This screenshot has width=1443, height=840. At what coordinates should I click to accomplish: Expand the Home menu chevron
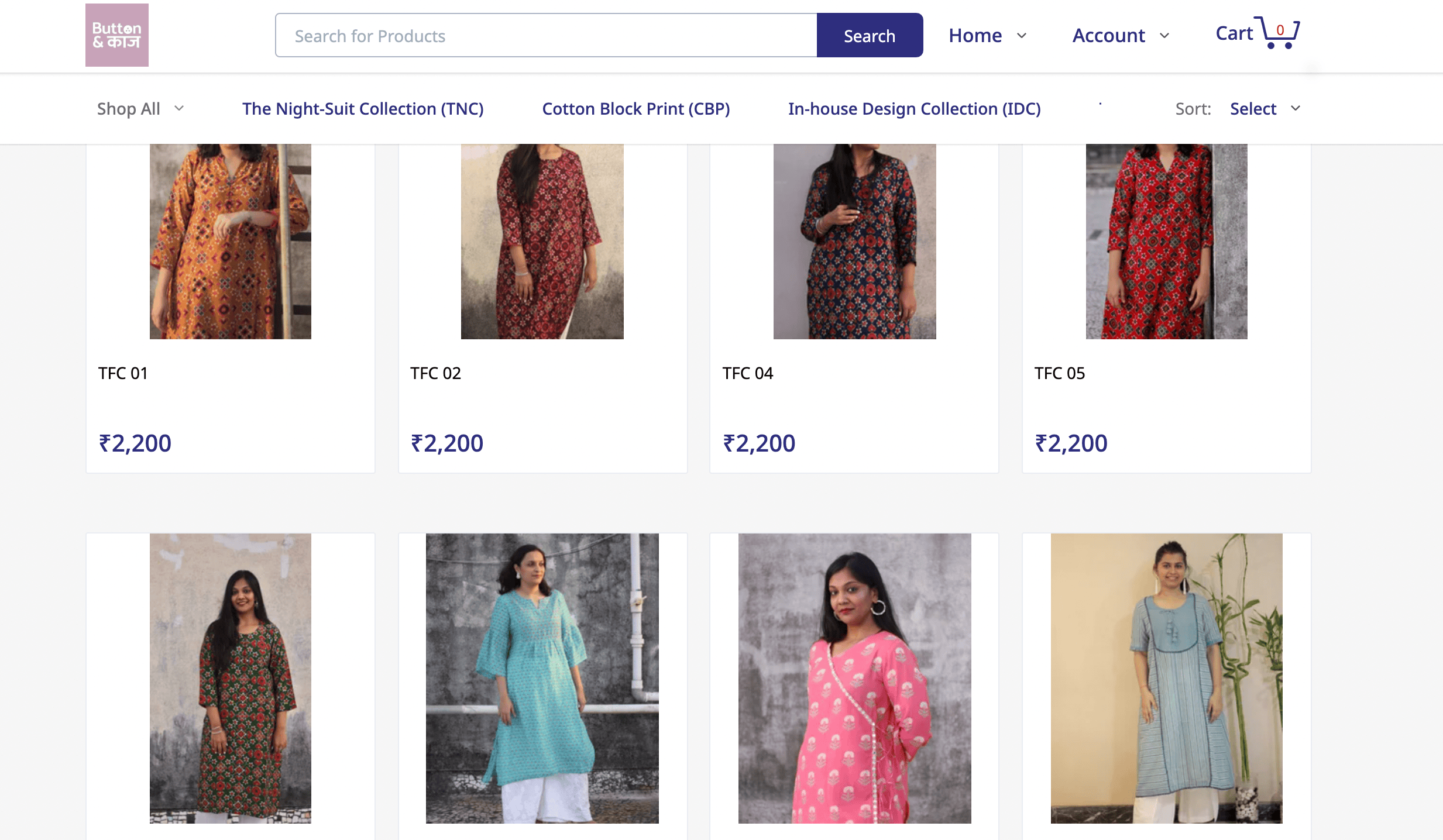coord(1022,36)
